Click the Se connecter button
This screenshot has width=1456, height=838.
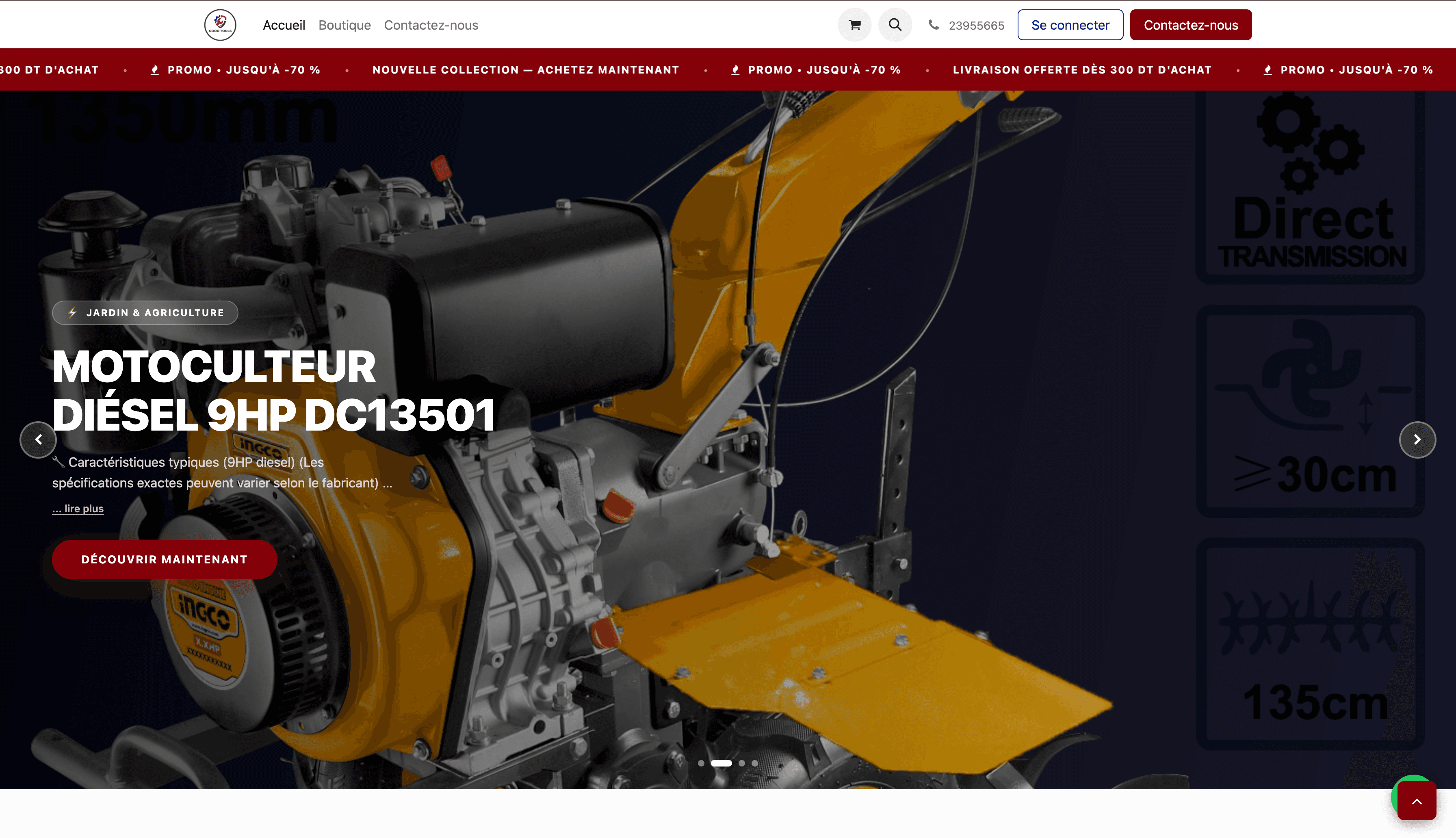1070,25
